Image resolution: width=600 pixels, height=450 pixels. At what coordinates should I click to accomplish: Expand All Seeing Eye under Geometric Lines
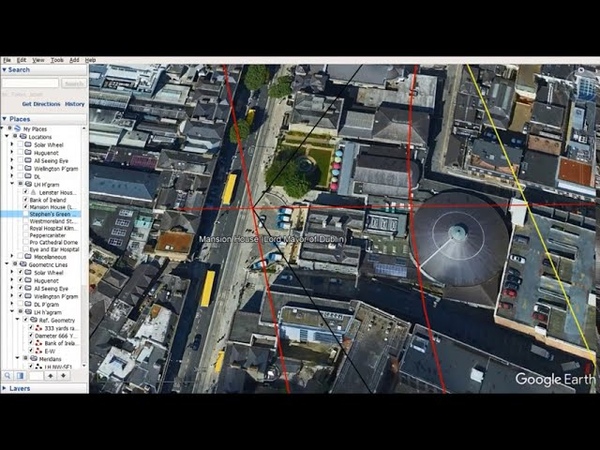12,288
